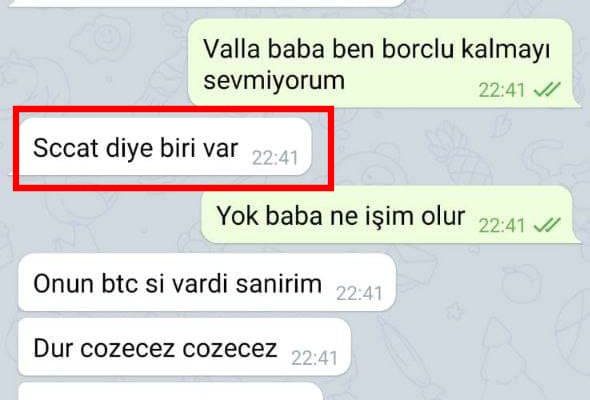Click the green timestamp on 'sevmiyorum' message
Viewport: 590px width, 400px height.
click(x=502, y=90)
